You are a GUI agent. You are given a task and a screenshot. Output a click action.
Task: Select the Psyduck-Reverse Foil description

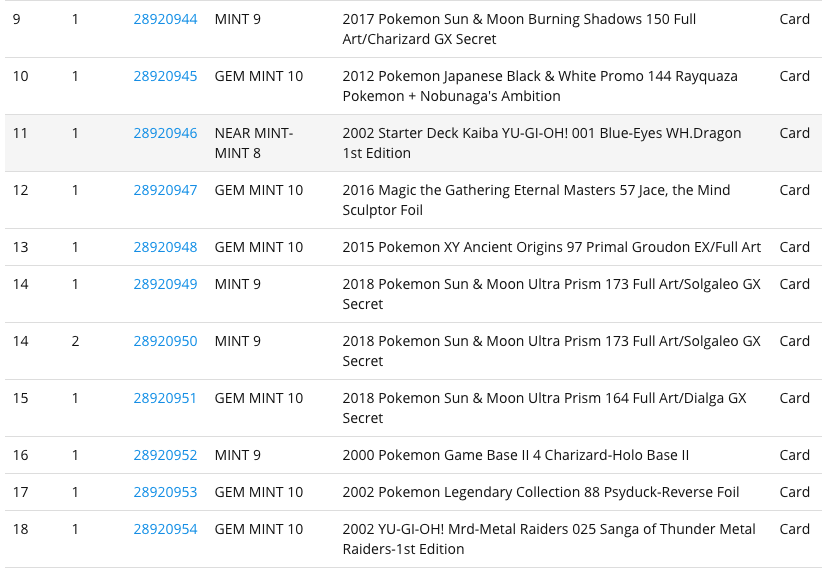point(541,492)
